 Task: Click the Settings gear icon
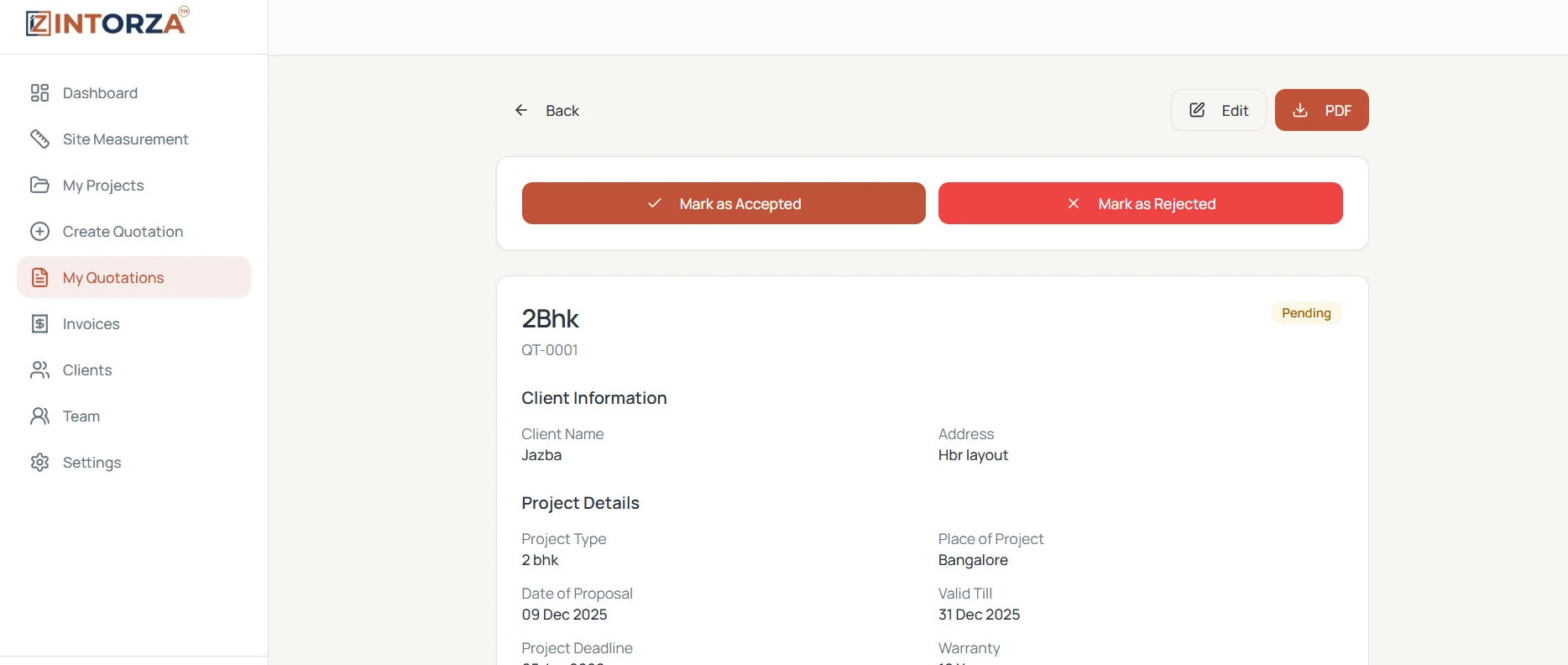pos(39,462)
